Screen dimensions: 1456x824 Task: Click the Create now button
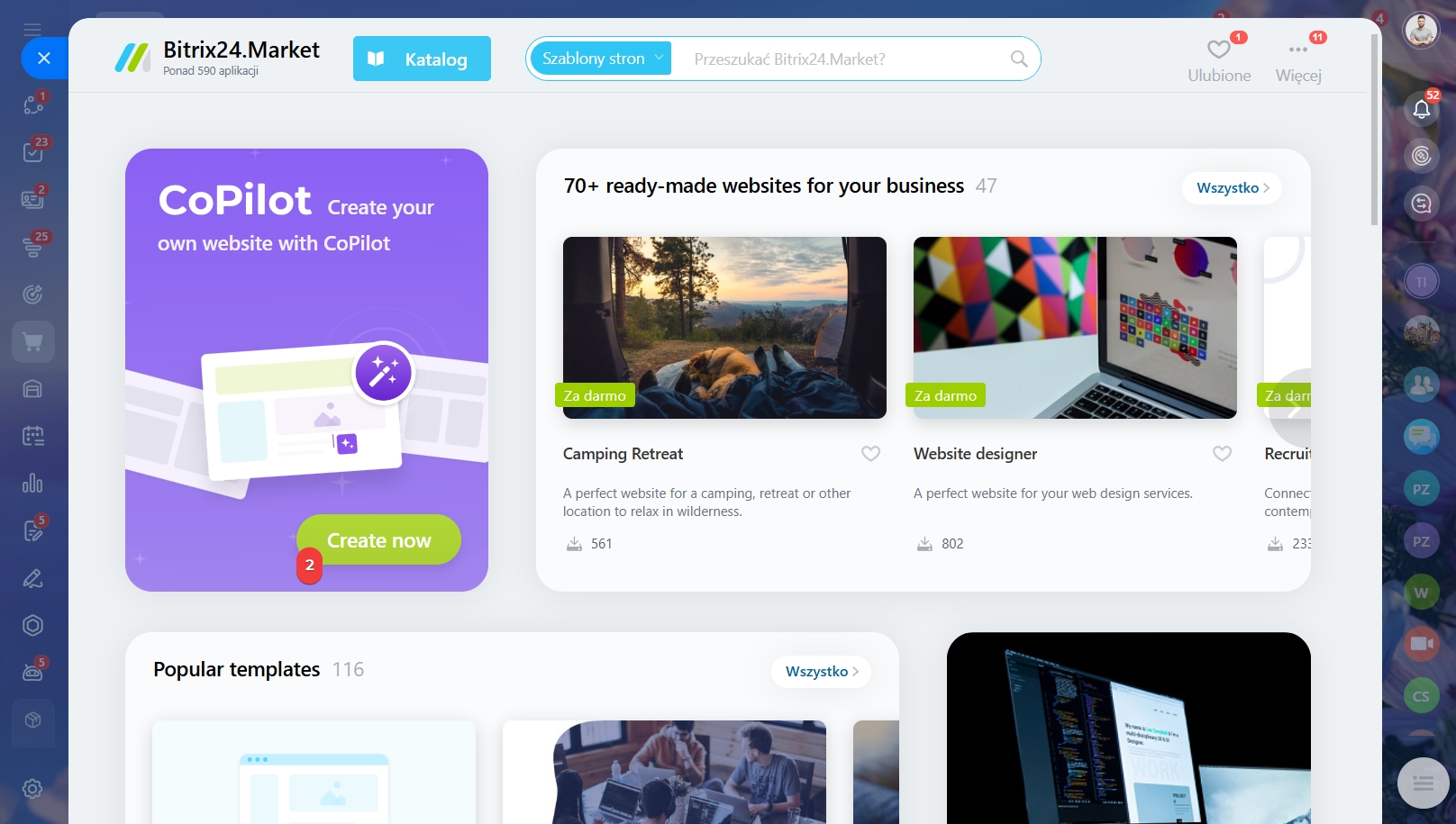click(378, 540)
